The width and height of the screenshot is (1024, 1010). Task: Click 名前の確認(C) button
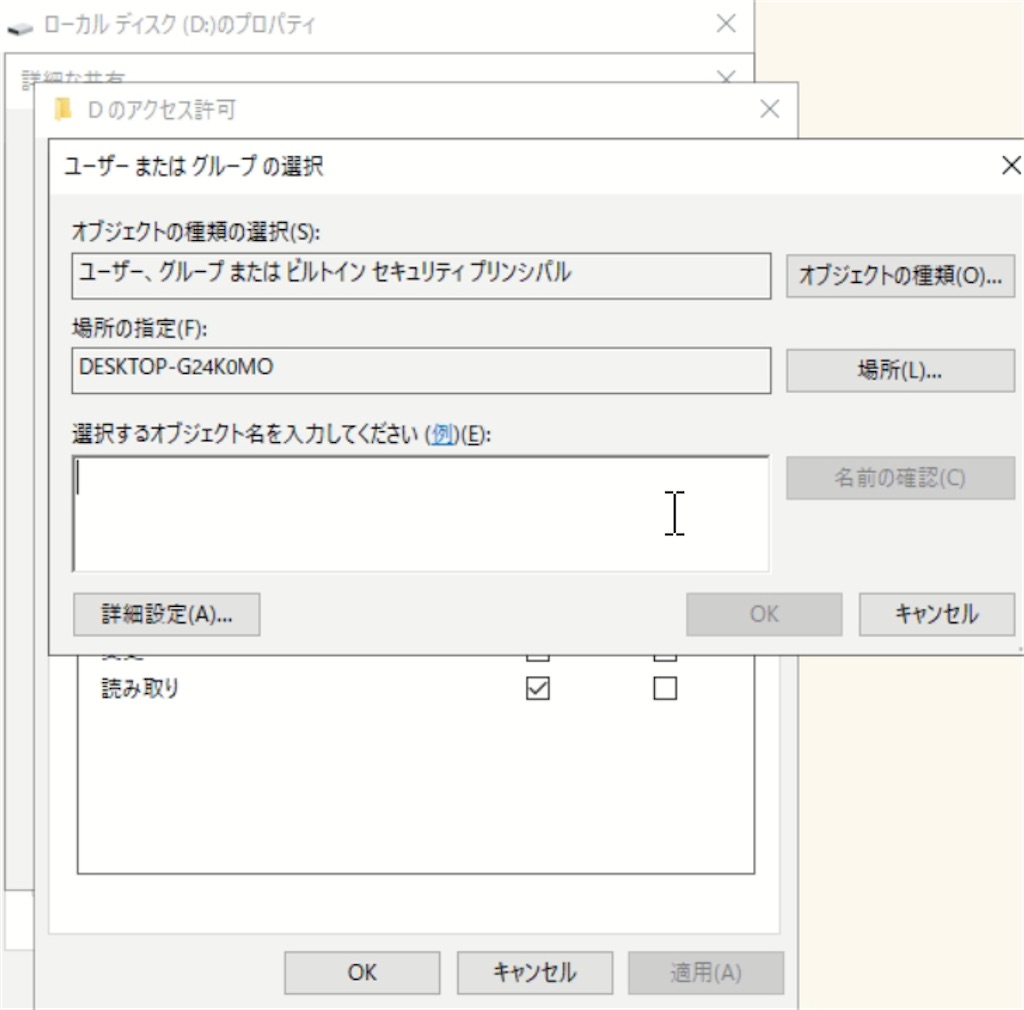[x=900, y=478]
